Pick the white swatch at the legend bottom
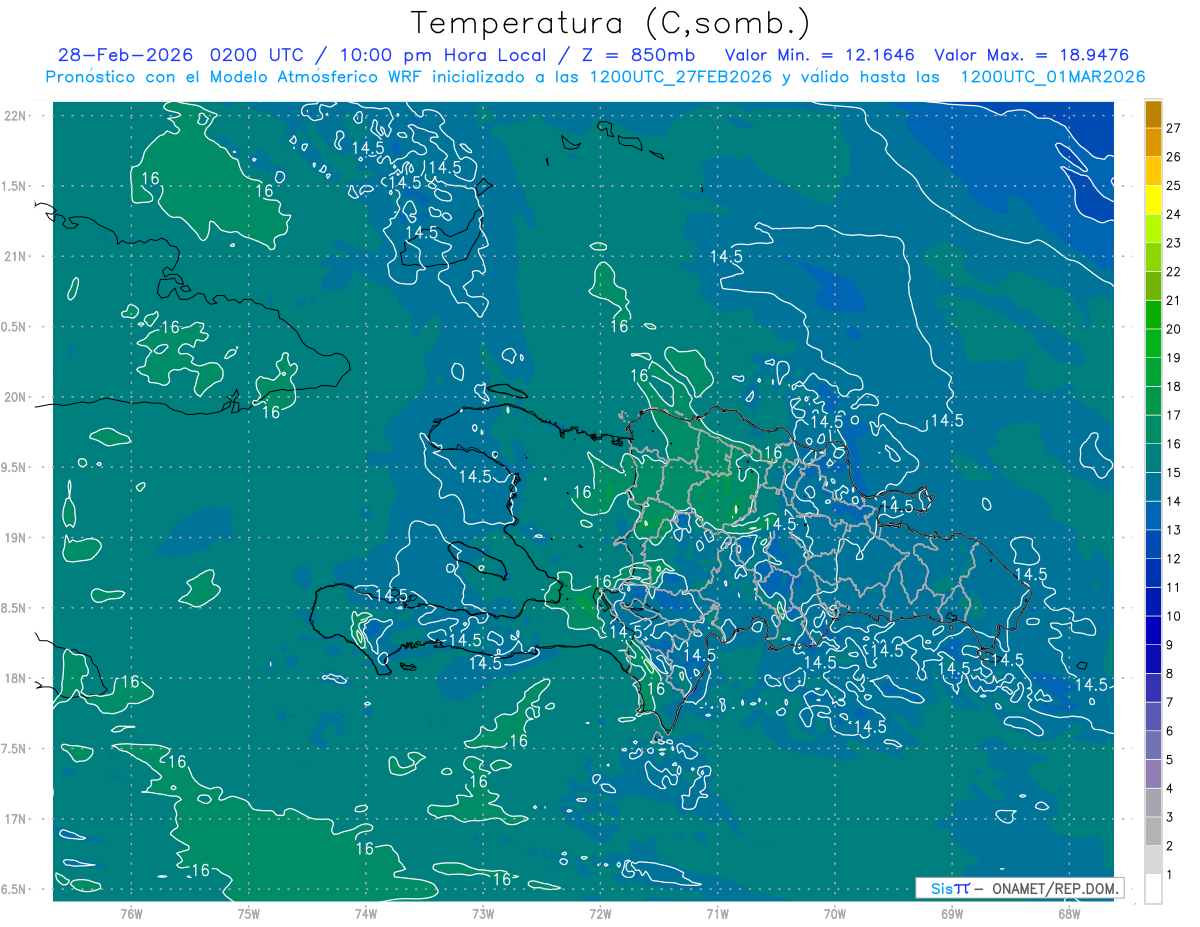 click(x=1153, y=888)
